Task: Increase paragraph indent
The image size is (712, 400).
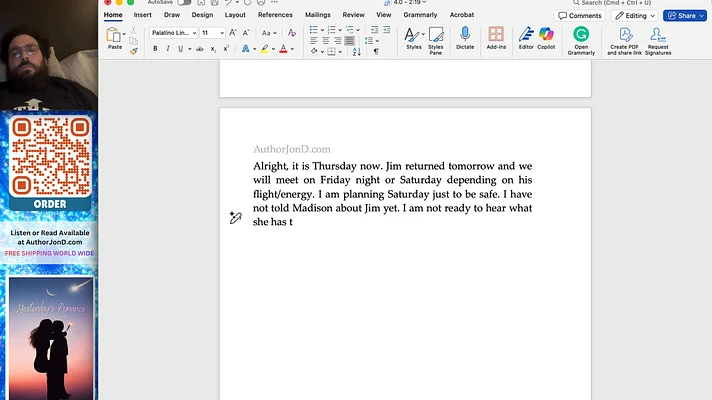Action: (x=386, y=30)
